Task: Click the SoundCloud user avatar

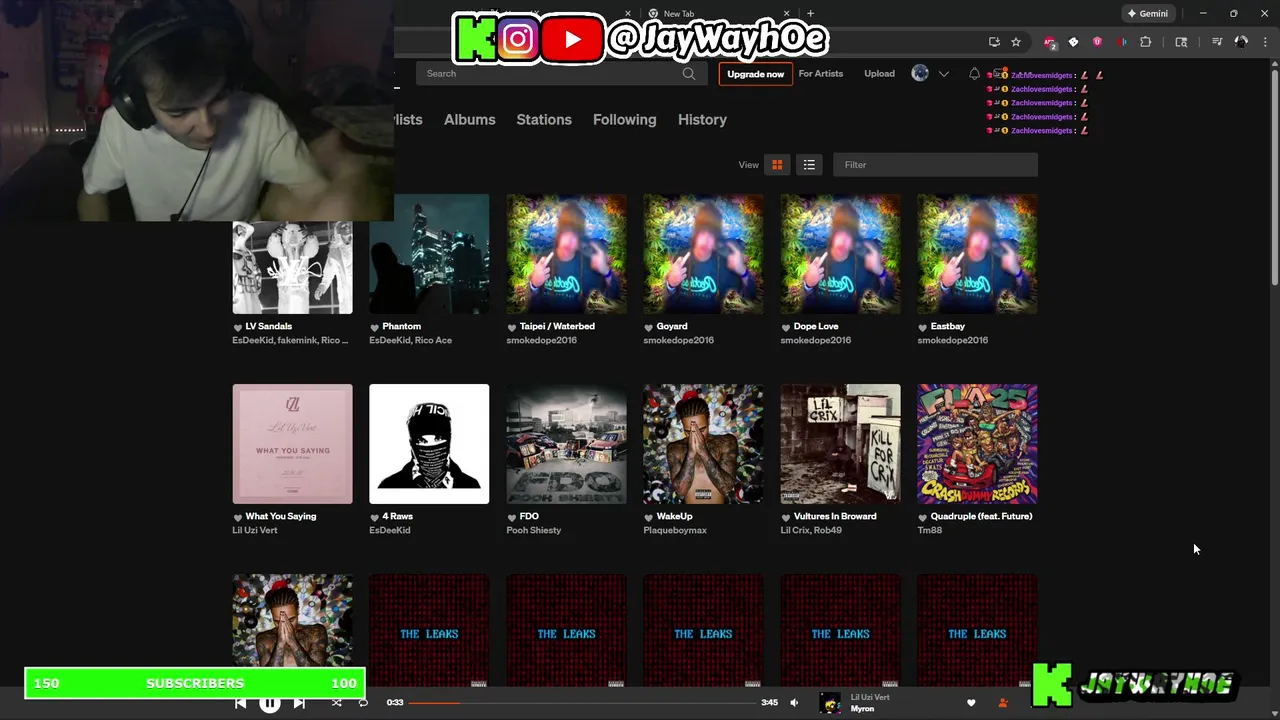Action: coord(920,73)
